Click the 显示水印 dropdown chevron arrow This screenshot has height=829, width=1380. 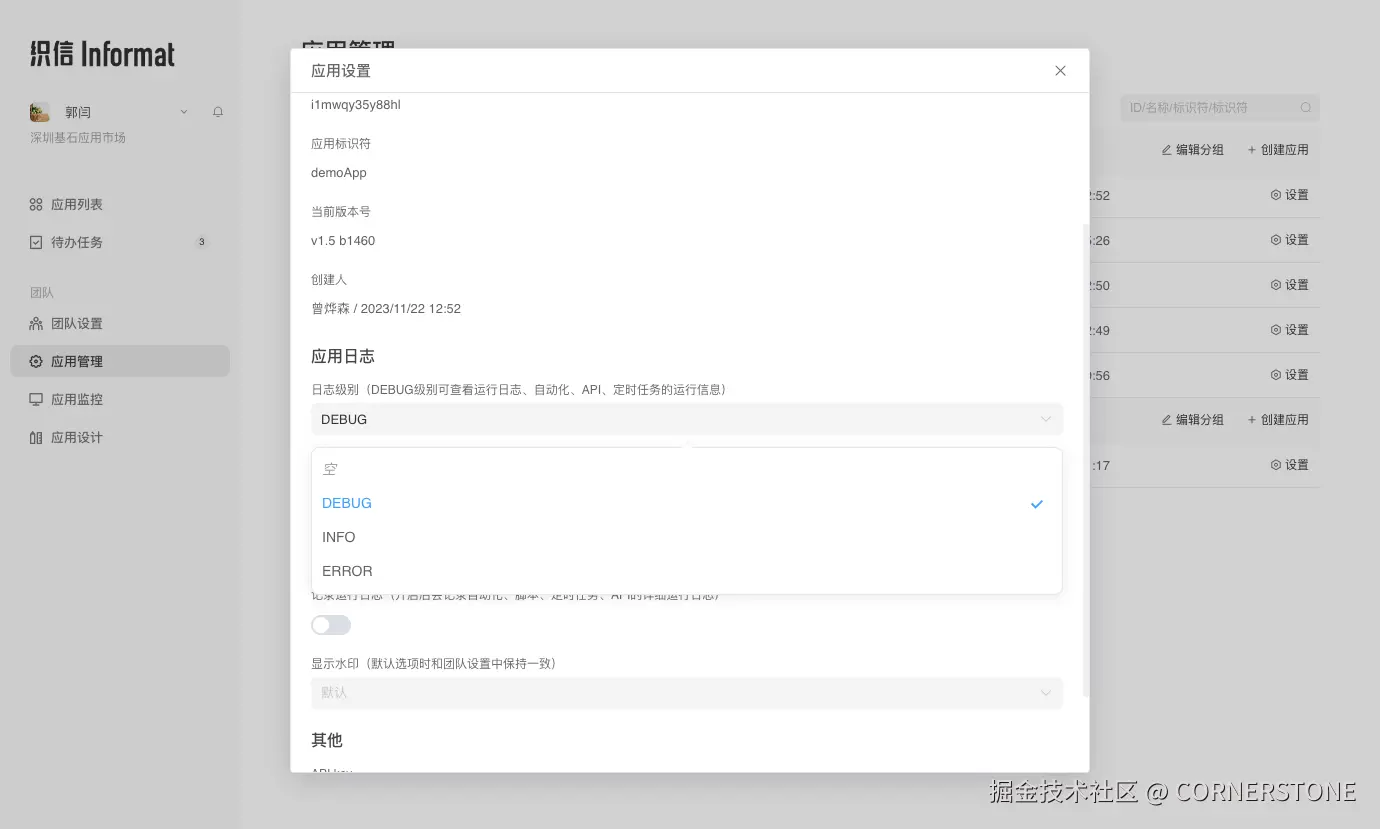coord(1046,693)
